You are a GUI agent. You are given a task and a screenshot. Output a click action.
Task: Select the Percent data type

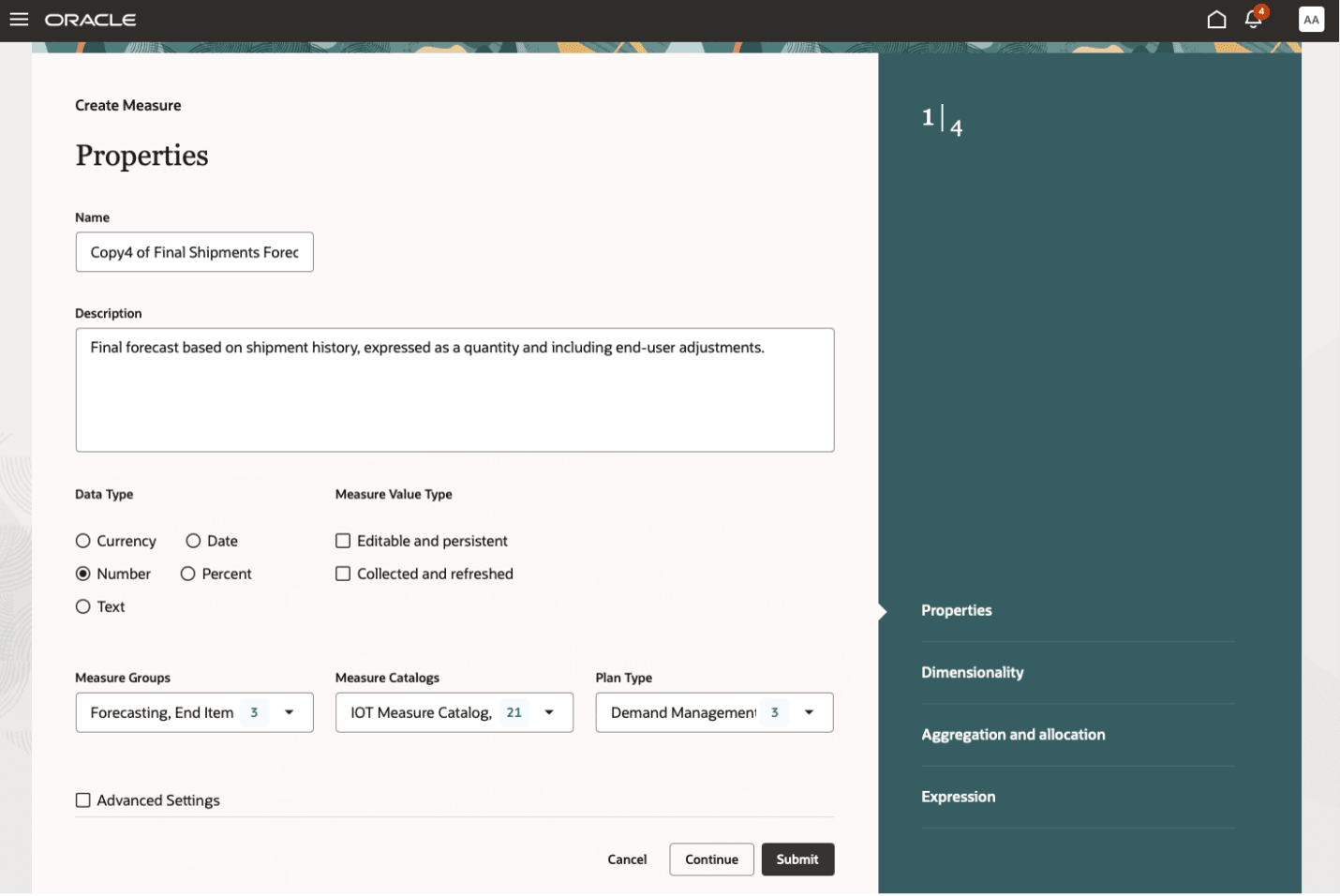coord(187,574)
